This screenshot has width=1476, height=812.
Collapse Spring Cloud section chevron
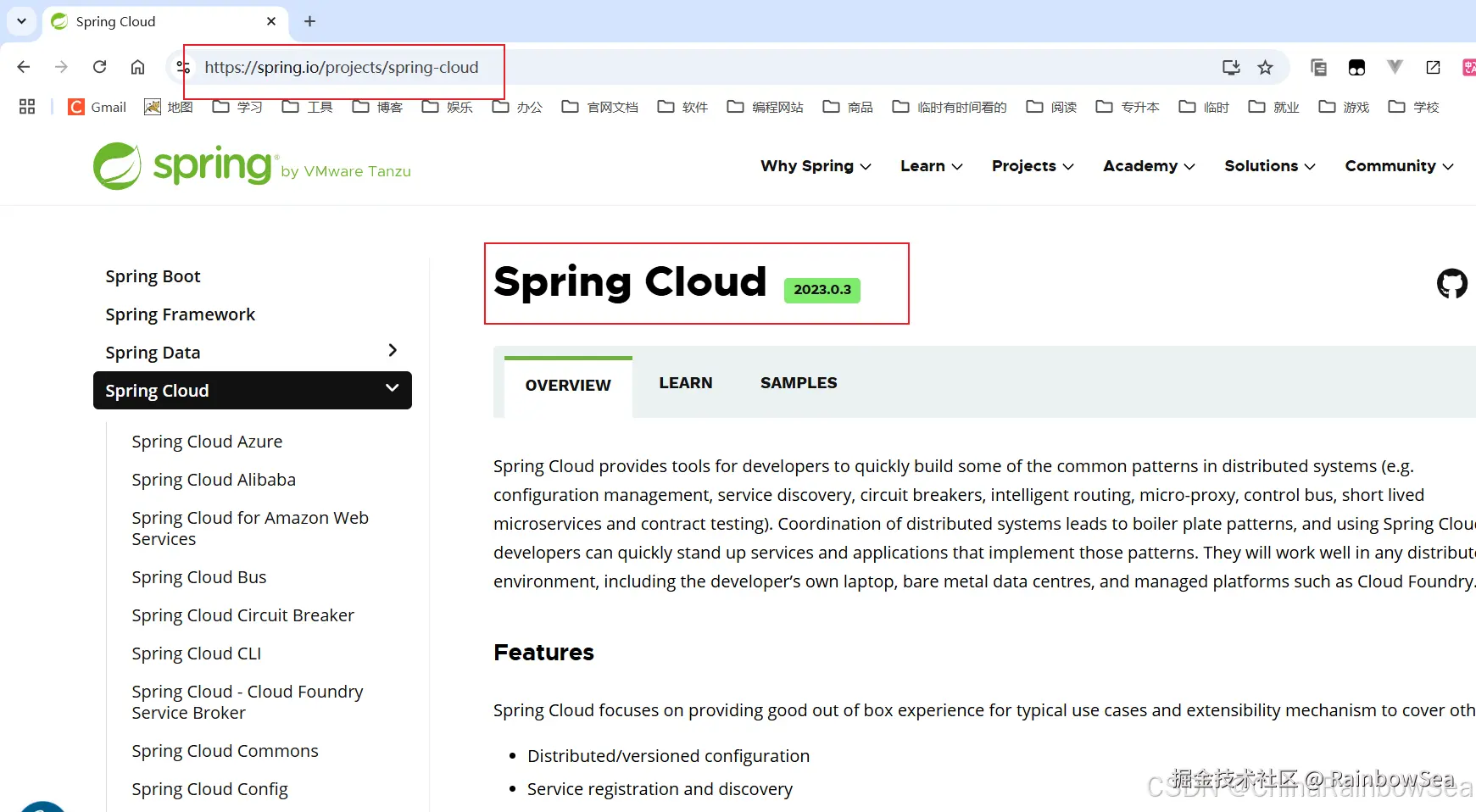tap(392, 388)
